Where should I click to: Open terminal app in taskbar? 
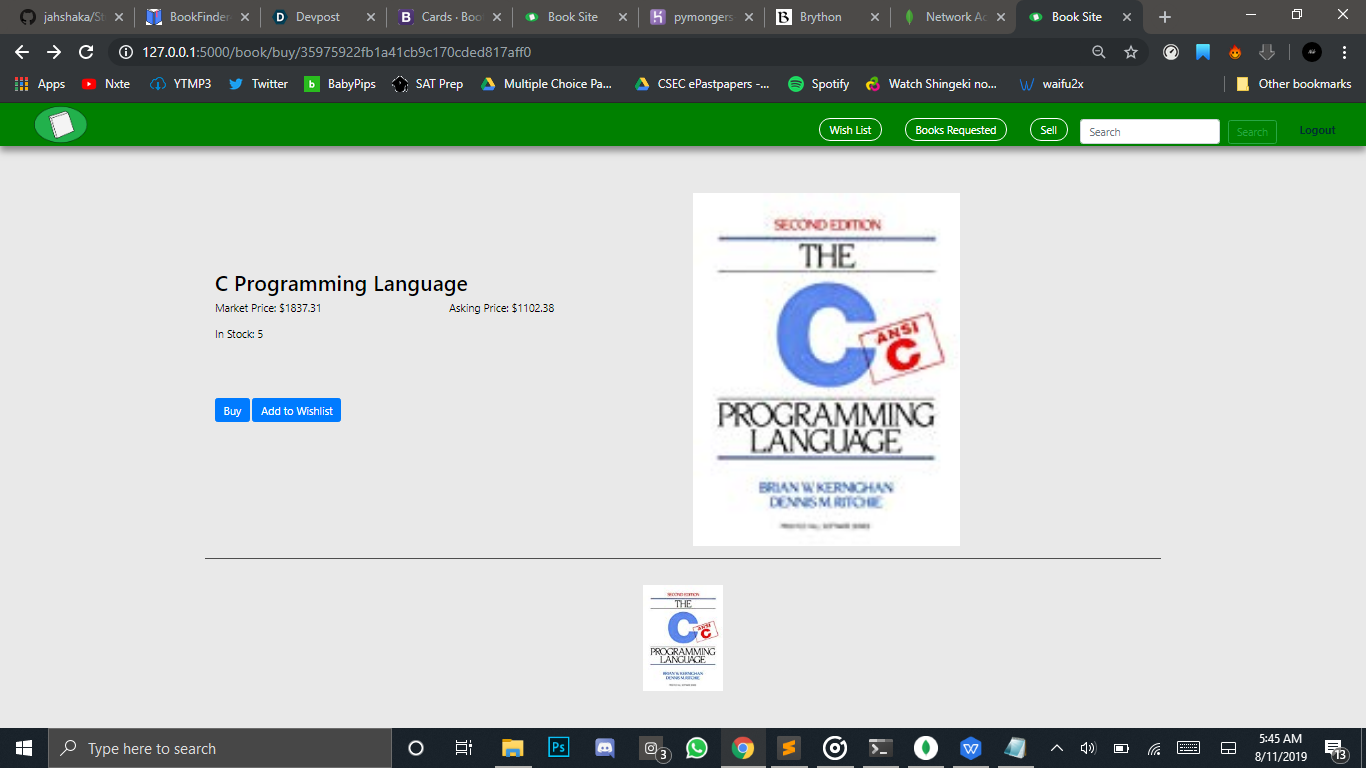click(x=880, y=748)
